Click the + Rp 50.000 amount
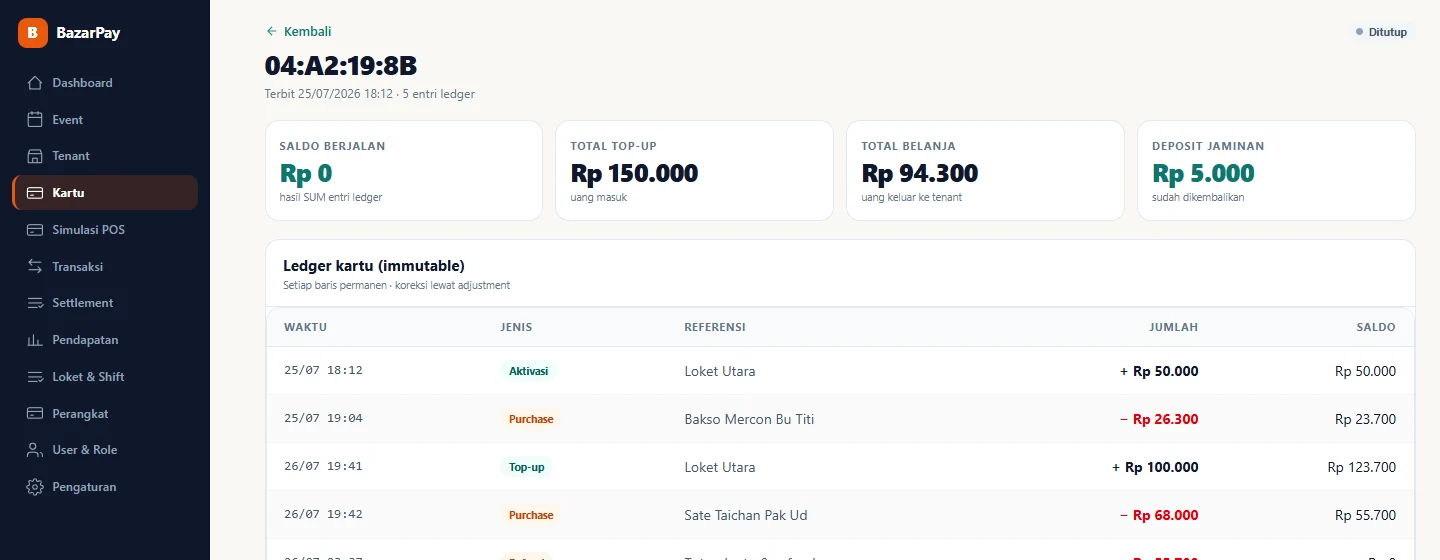1440x560 pixels. click(1159, 371)
